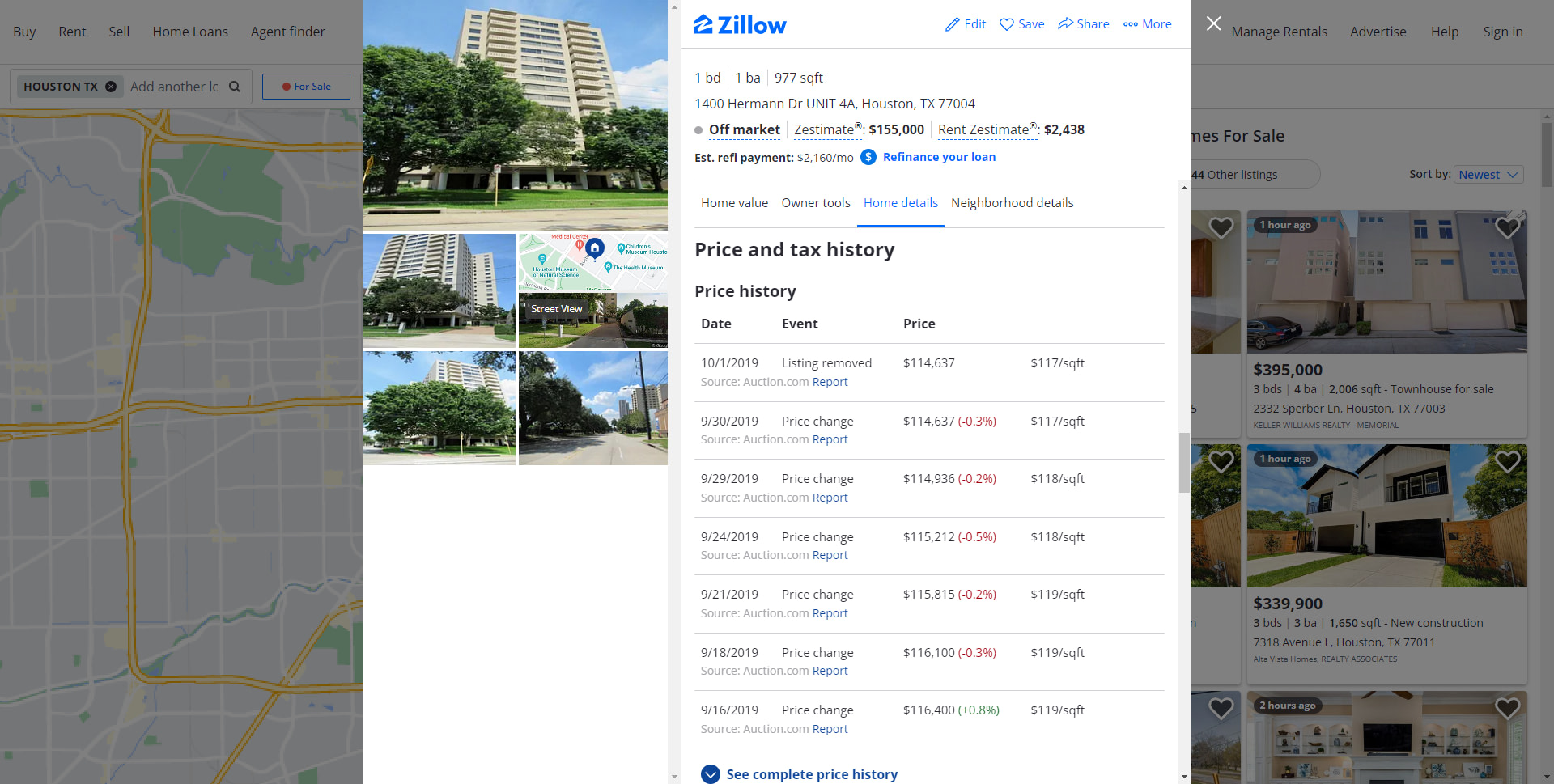Click the search magnifier icon
Image resolution: width=1554 pixels, height=784 pixels.
point(235,87)
